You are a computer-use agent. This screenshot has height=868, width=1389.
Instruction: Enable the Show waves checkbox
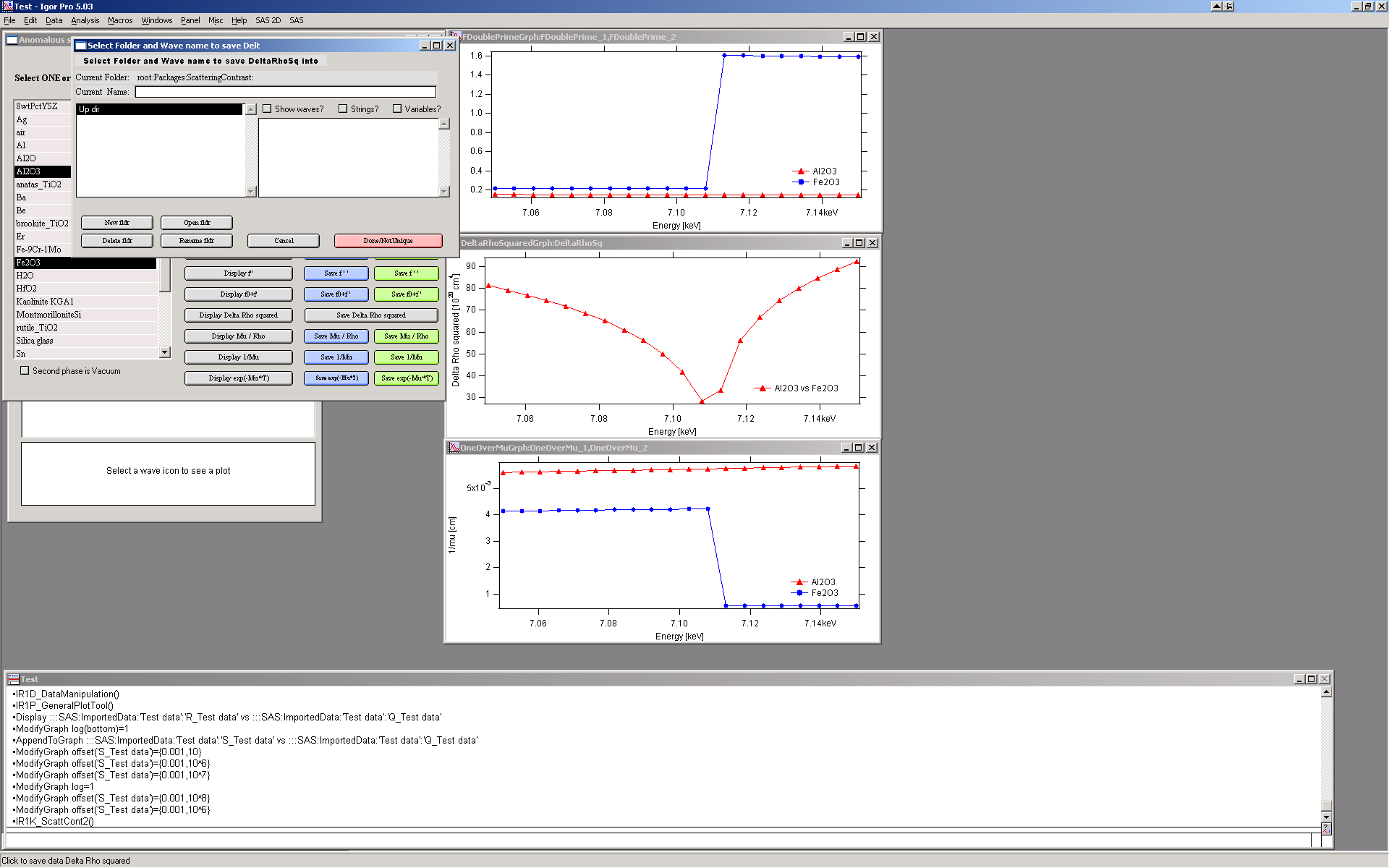pos(267,109)
